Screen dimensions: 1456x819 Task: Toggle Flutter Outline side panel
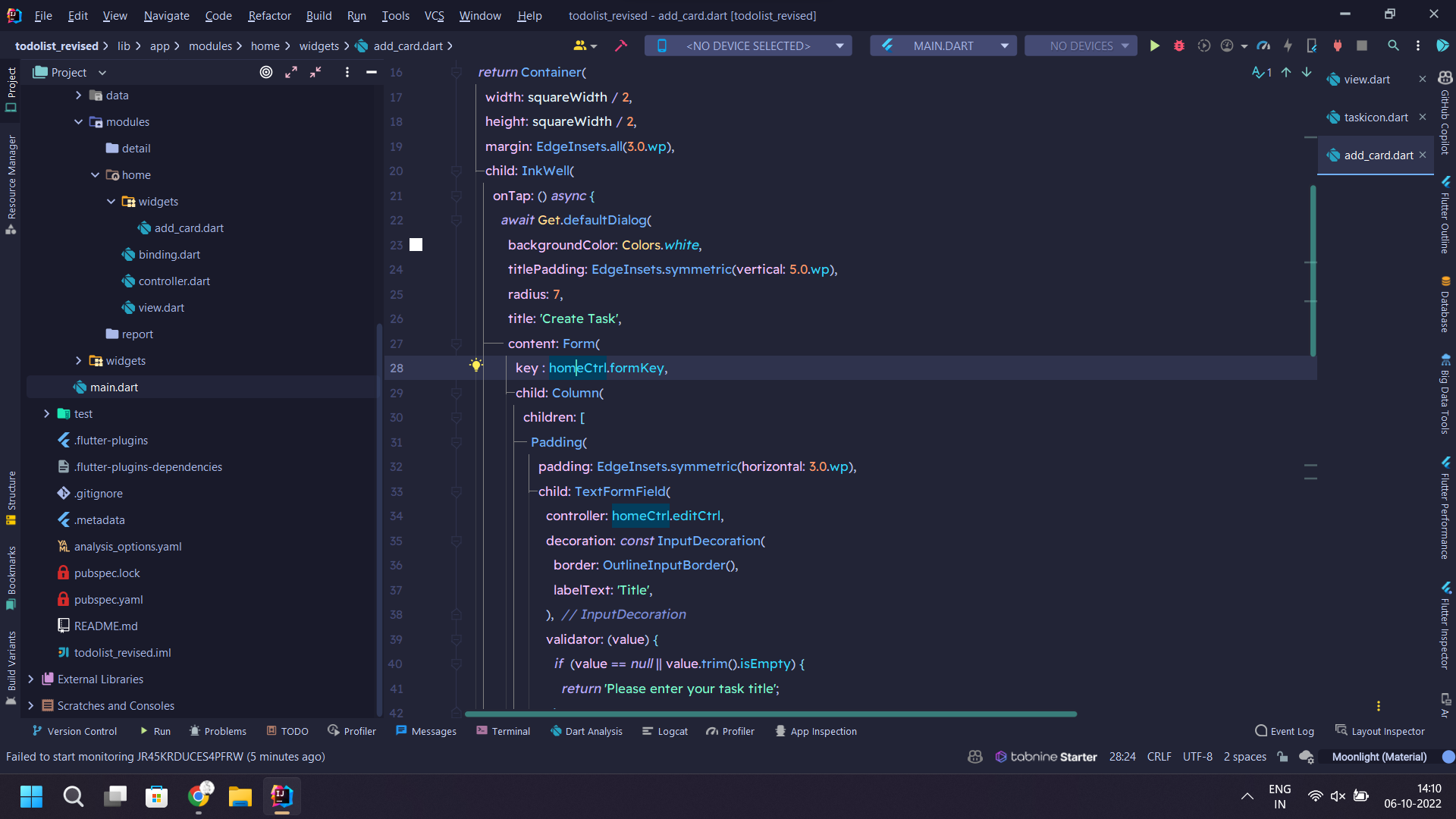point(1445,215)
